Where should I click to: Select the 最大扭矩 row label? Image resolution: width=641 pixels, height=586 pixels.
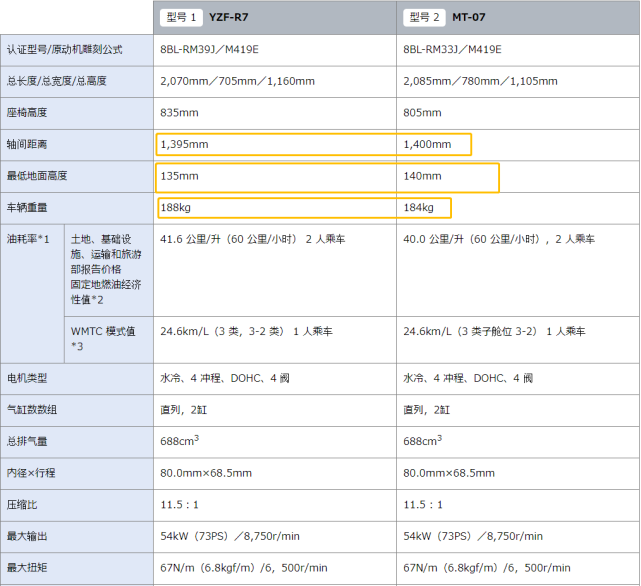27,567
